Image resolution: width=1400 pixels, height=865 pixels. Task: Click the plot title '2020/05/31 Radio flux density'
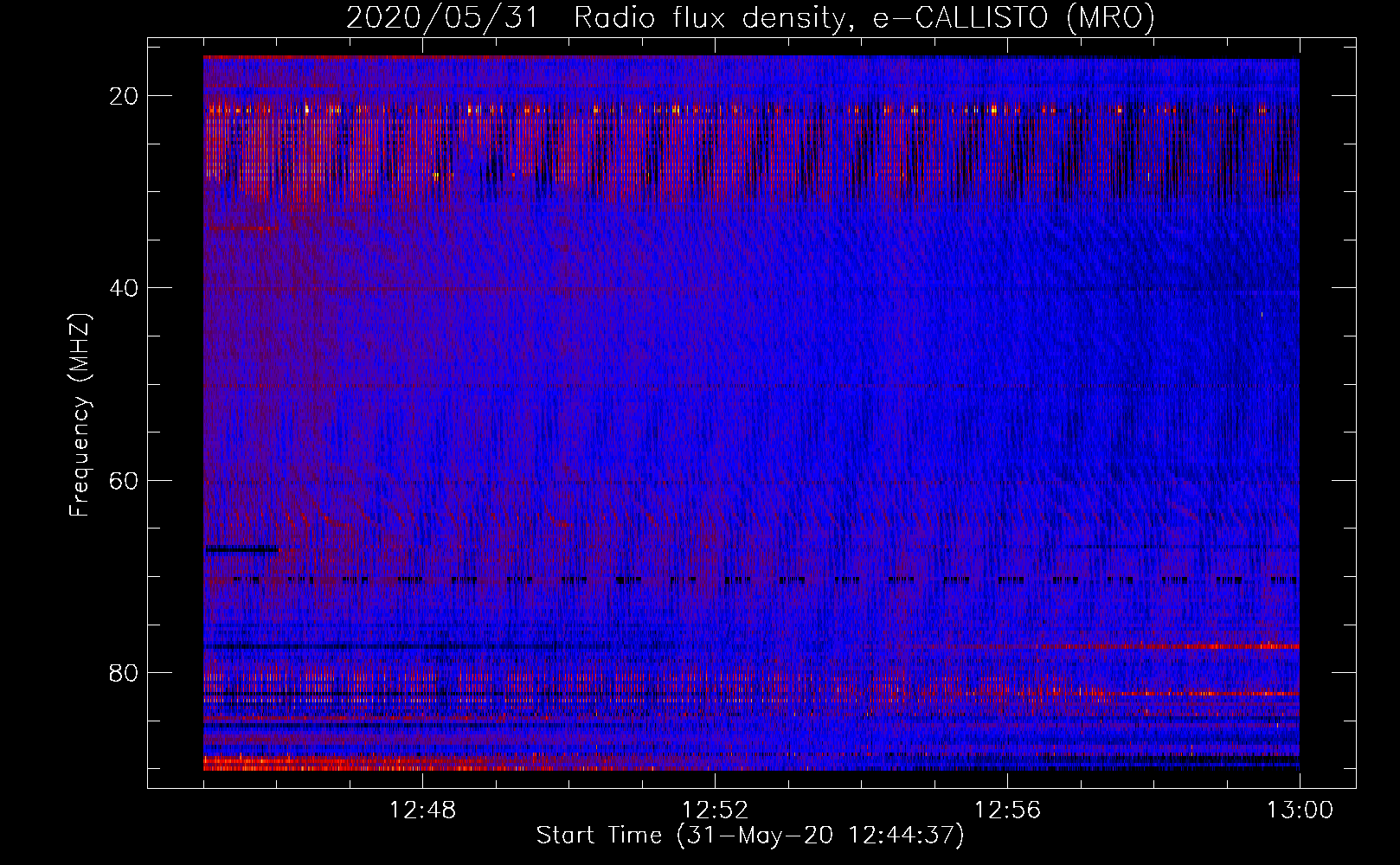click(750, 18)
